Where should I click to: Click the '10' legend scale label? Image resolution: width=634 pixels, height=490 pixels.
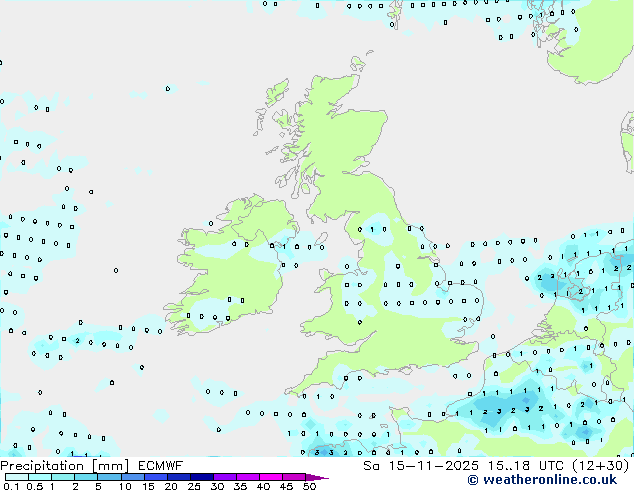pyautogui.click(x=125, y=486)
